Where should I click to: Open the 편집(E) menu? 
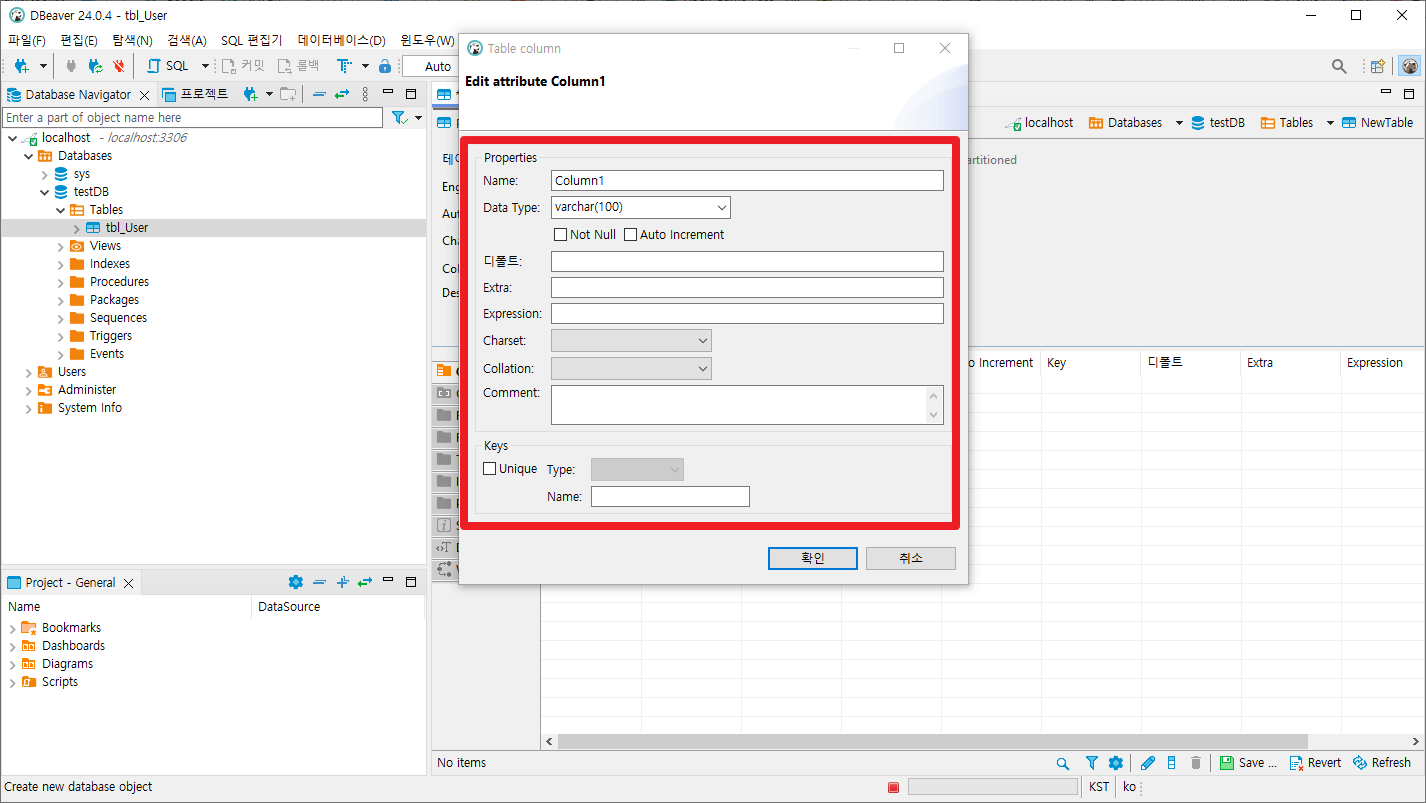pos(79,40)
